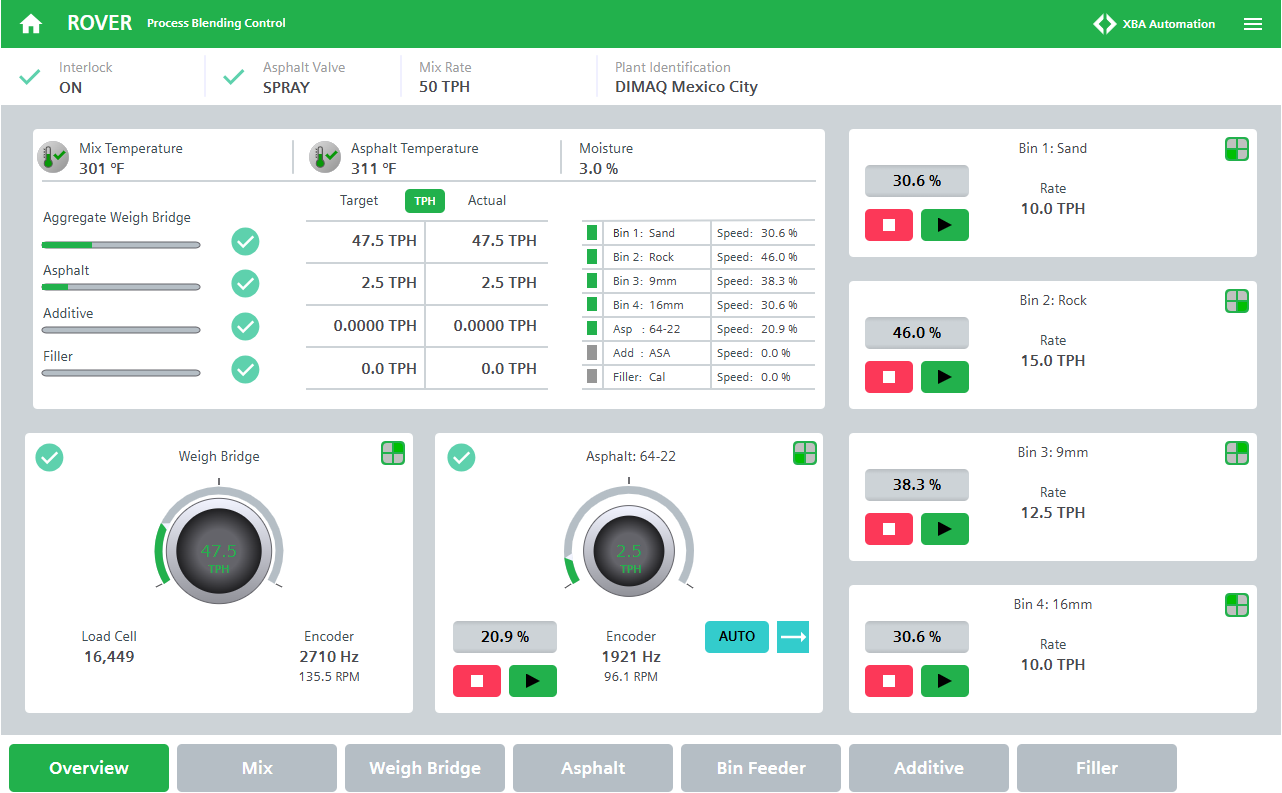Click Aggregate Weigh Bridge status check icon

coord(245,241)
